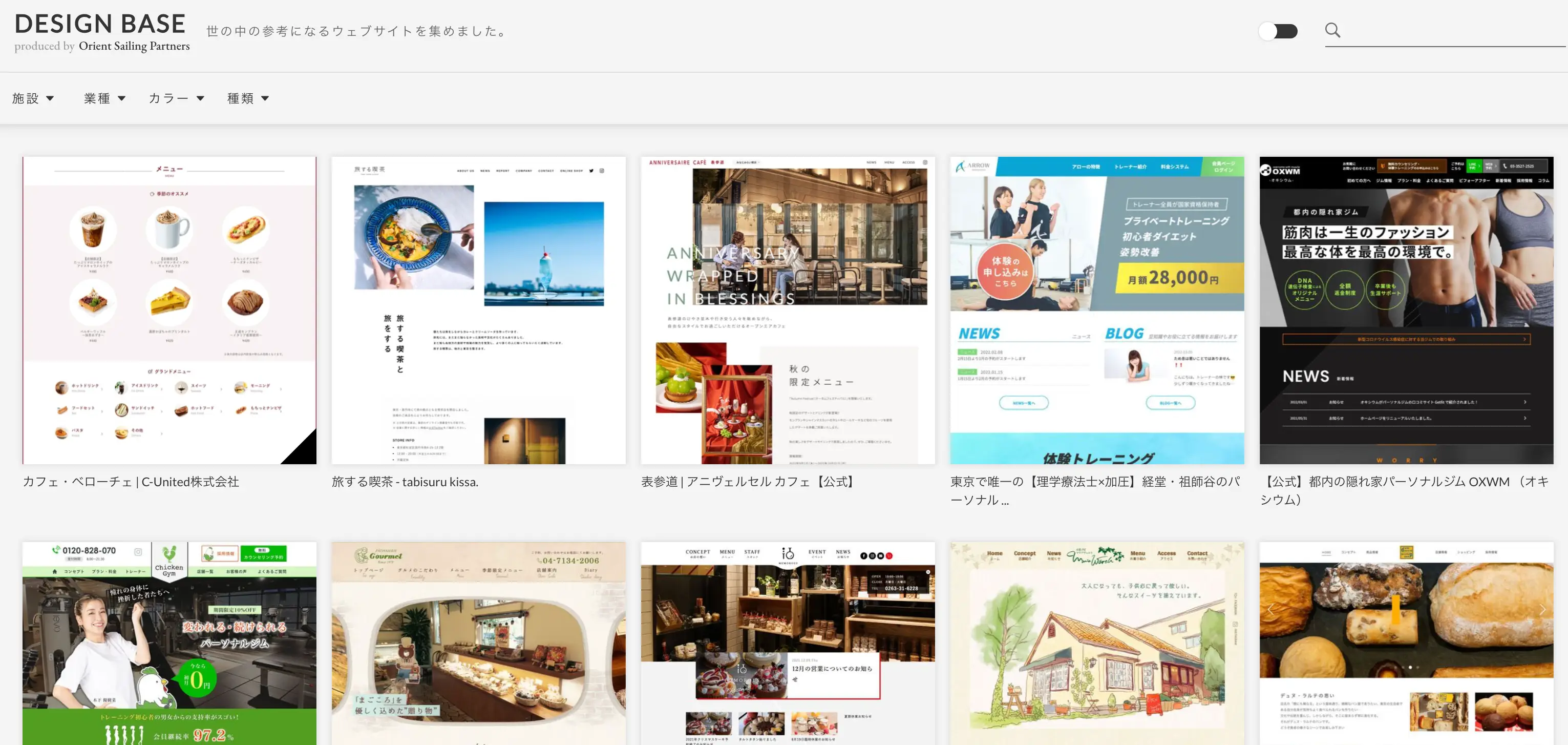1568x745 pixels.
Task: Click the search magnifier icon
Action: (1332, 30)
